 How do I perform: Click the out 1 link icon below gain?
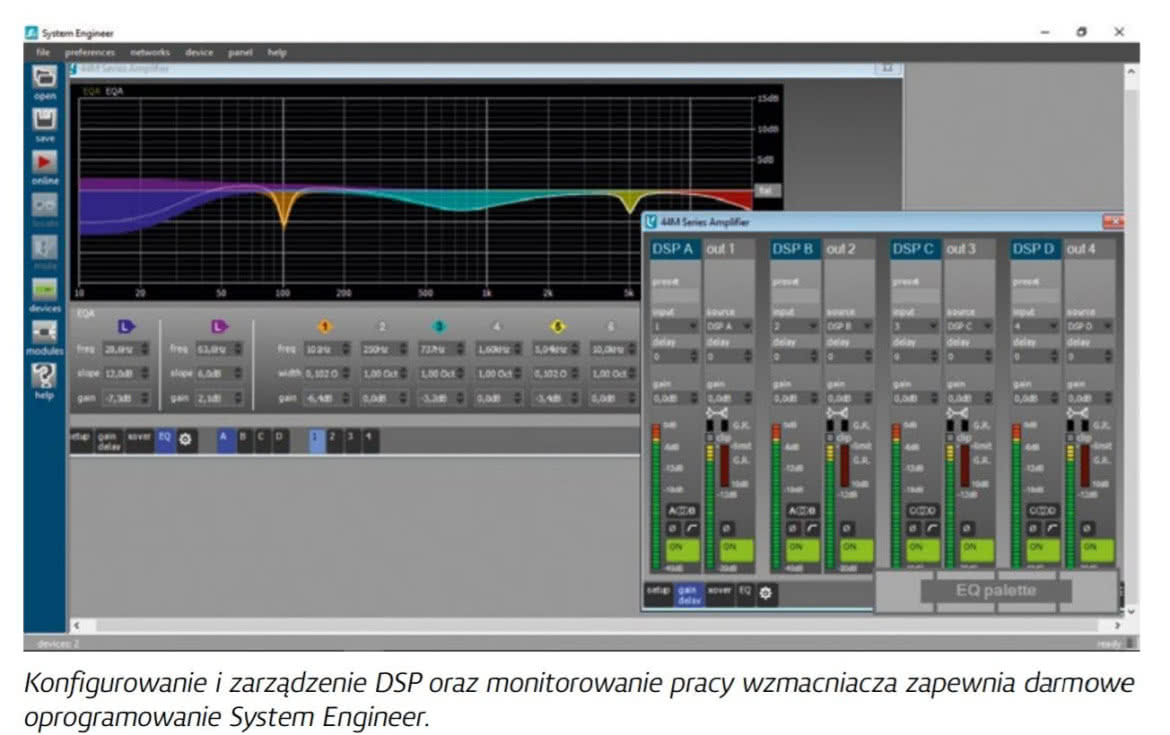click(x=717, y=413)
